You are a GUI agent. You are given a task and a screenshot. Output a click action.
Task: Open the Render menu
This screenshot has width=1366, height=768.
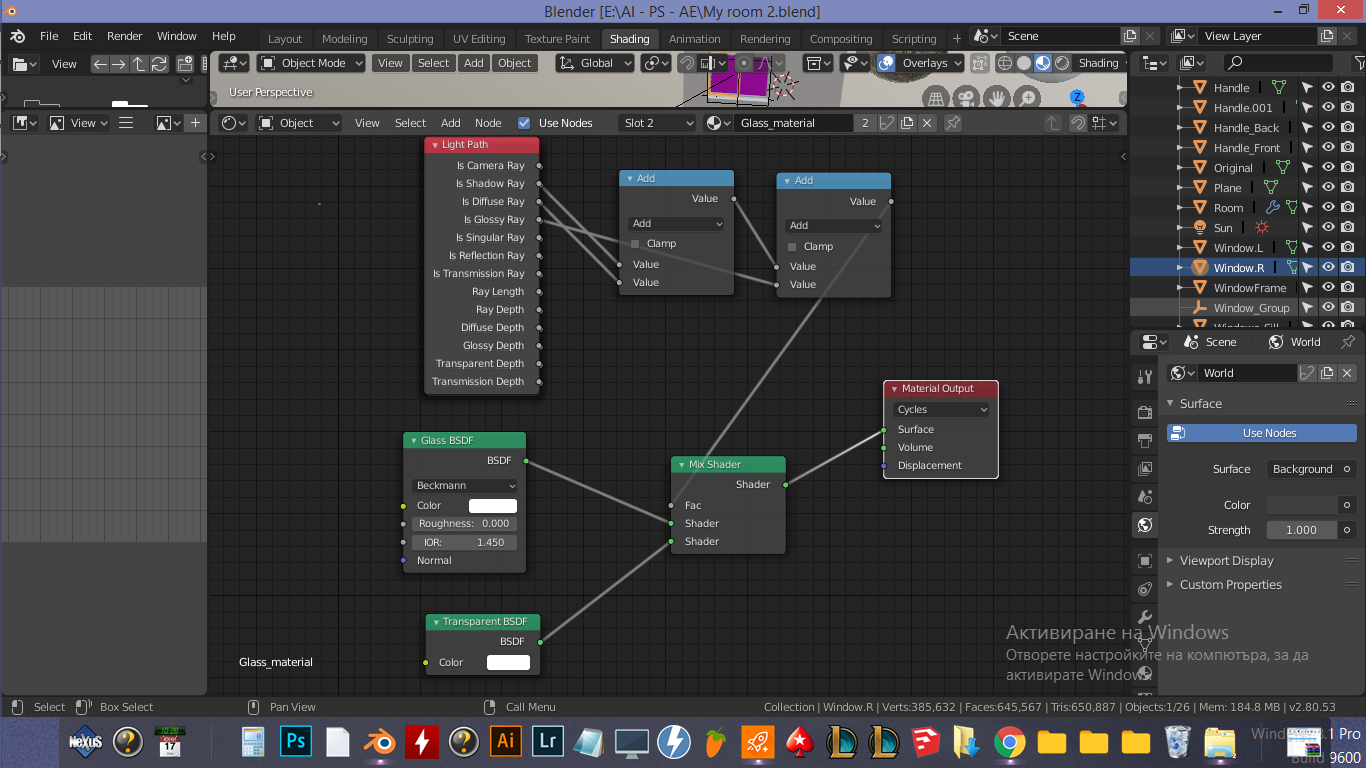point(125,36)
